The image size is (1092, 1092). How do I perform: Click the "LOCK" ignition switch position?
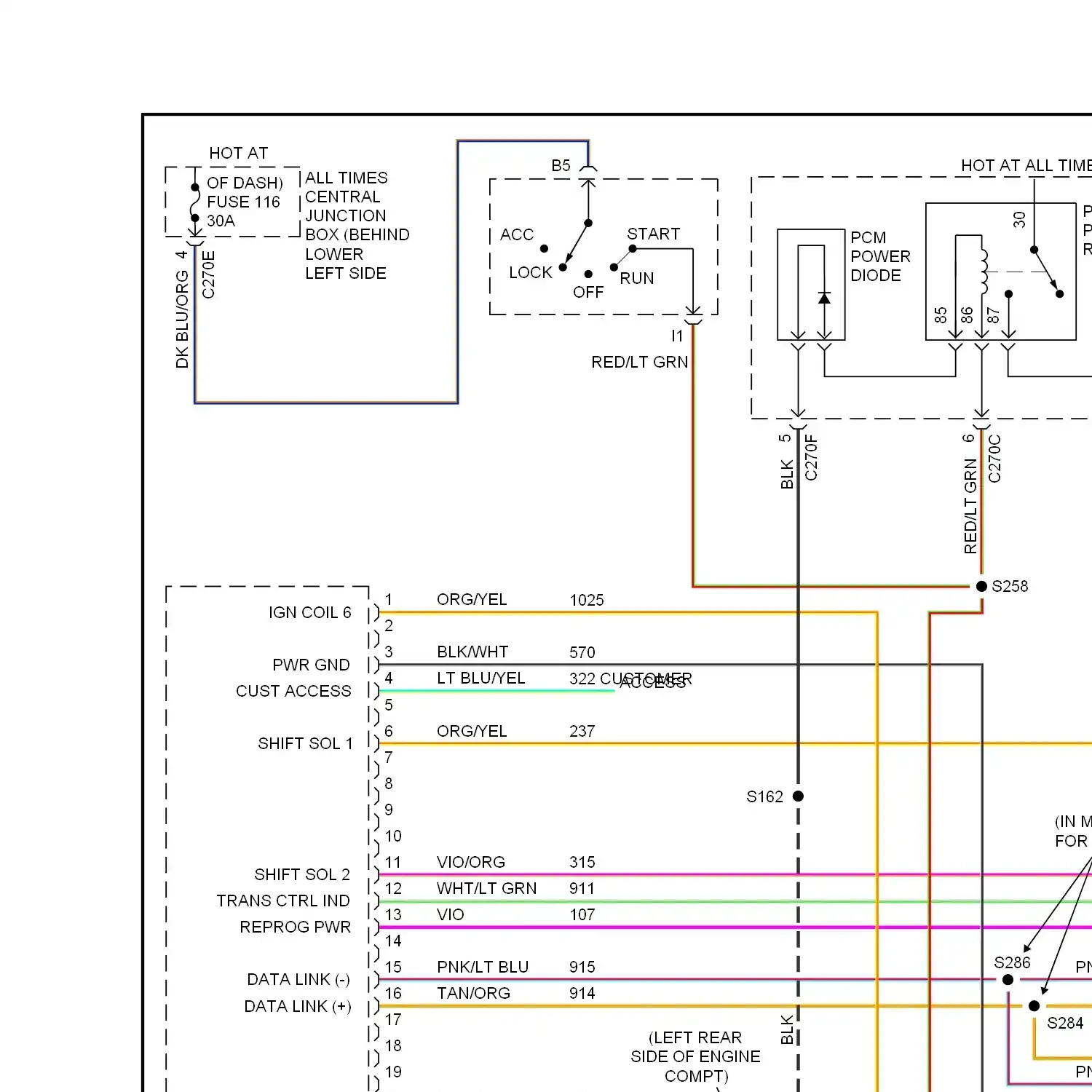tap(530, 272)
